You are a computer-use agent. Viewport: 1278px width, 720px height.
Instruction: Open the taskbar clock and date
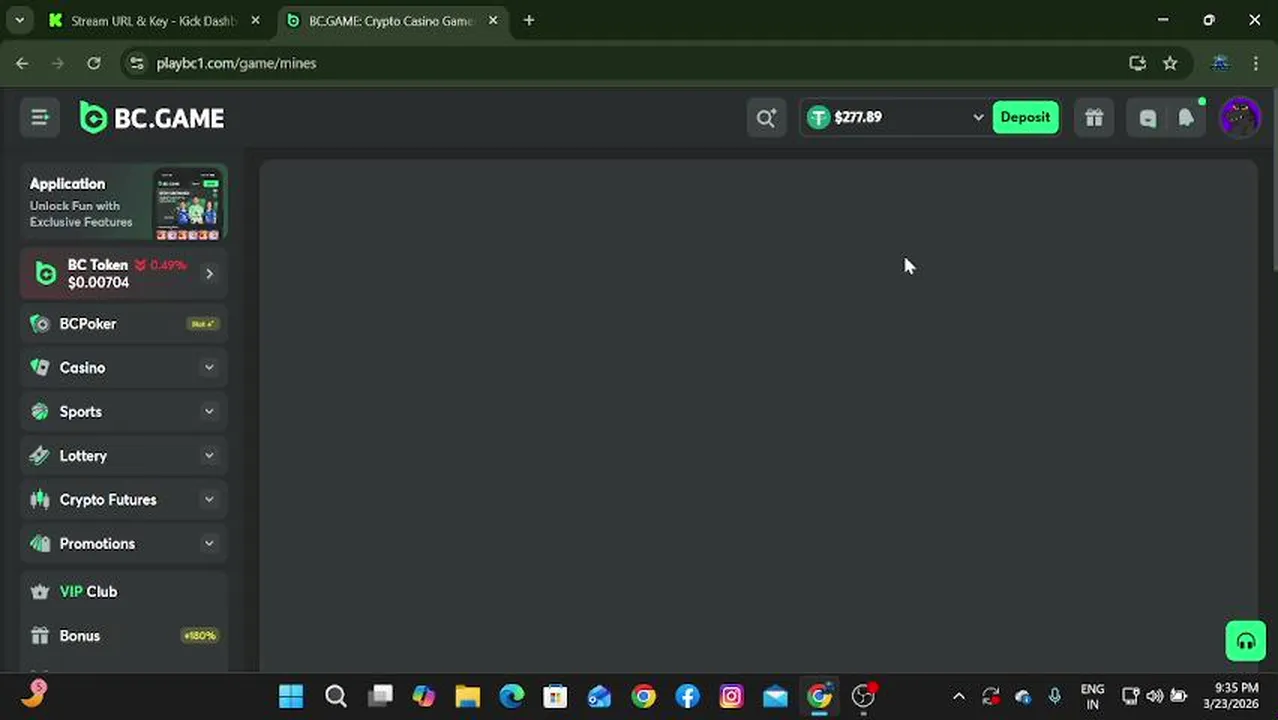point(1229,696)
